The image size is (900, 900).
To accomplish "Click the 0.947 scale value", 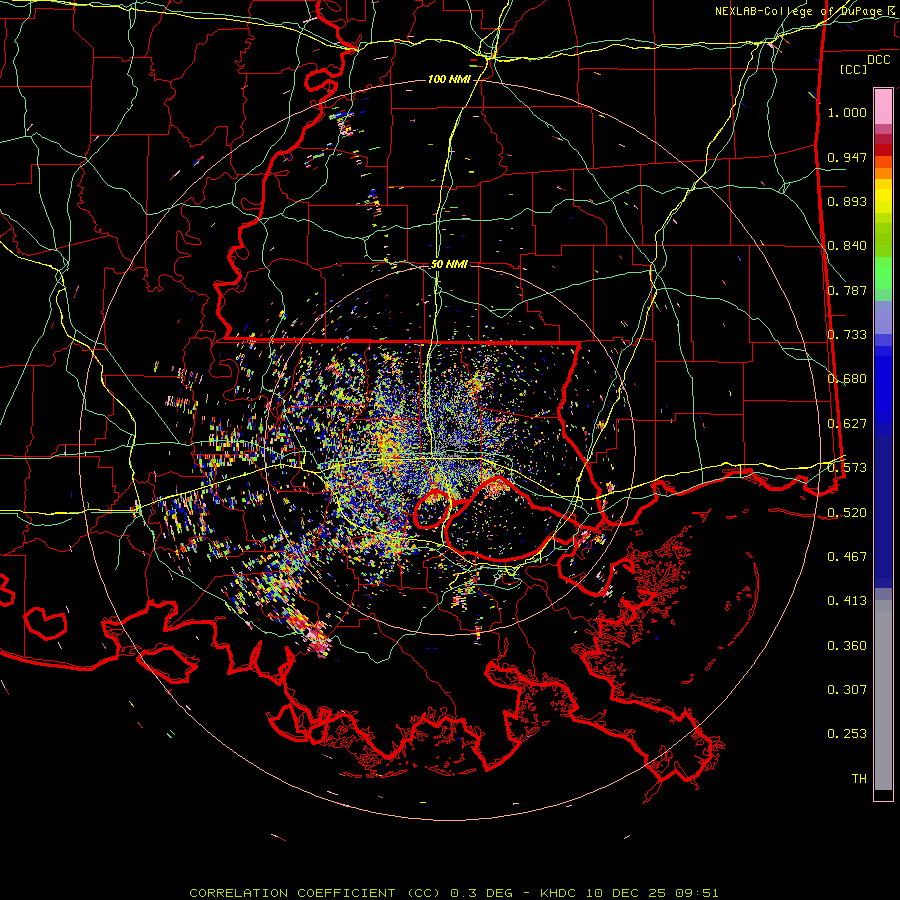I will click(x=847, y=157).
